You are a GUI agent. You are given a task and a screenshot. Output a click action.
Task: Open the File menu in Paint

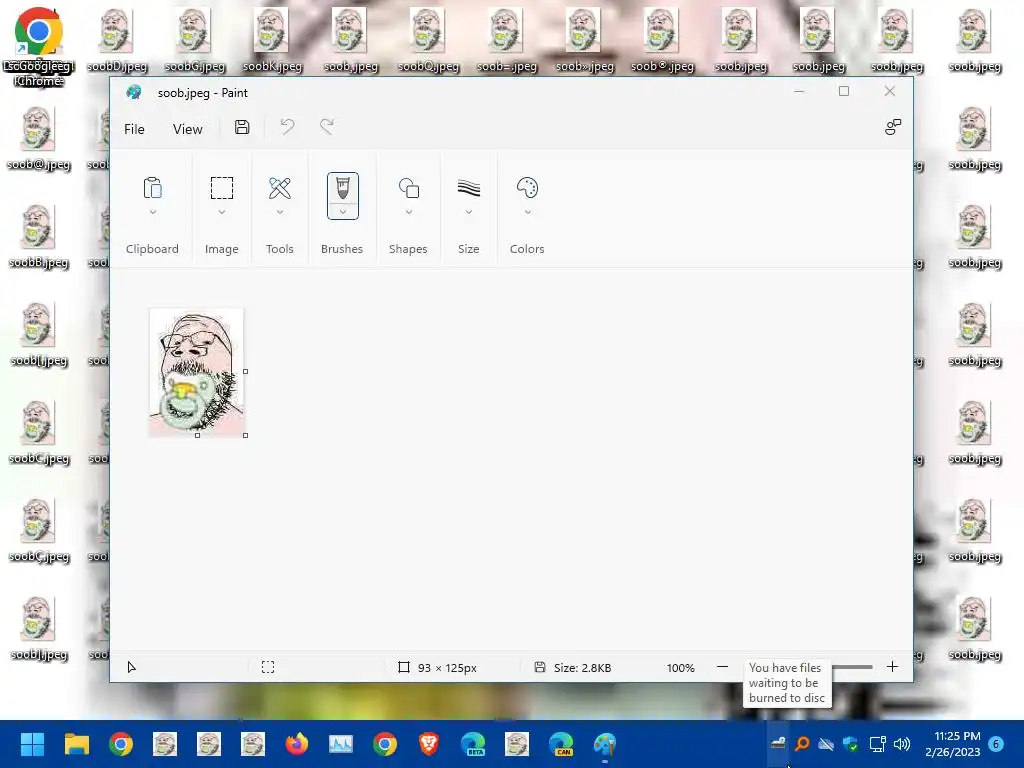pos(134,129)
